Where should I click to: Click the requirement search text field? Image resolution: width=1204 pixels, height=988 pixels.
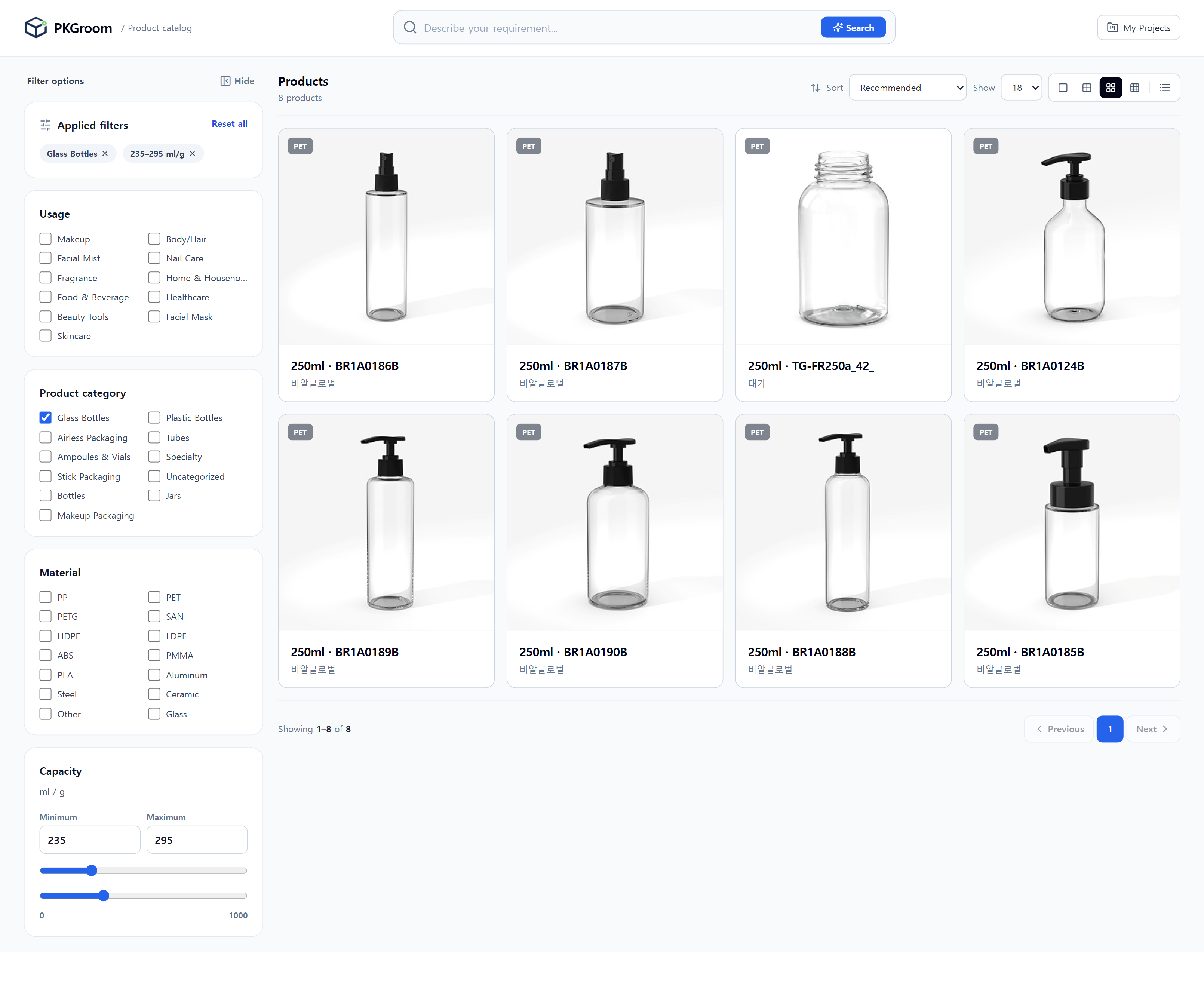point(617,27)
